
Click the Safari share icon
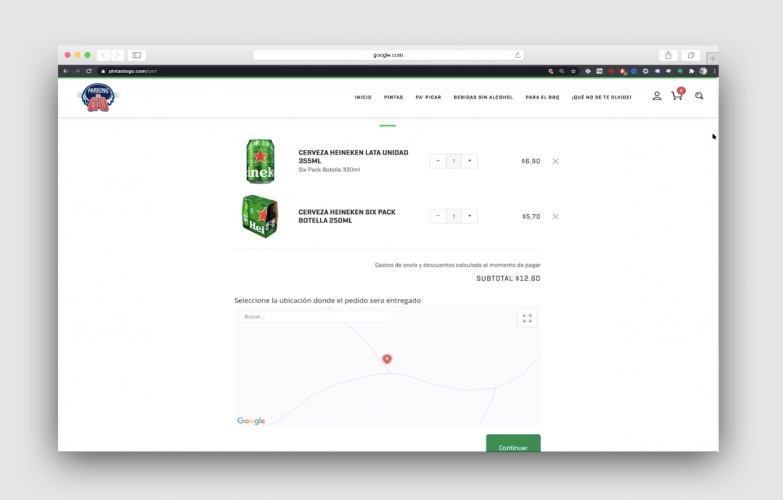click(668, 55)
